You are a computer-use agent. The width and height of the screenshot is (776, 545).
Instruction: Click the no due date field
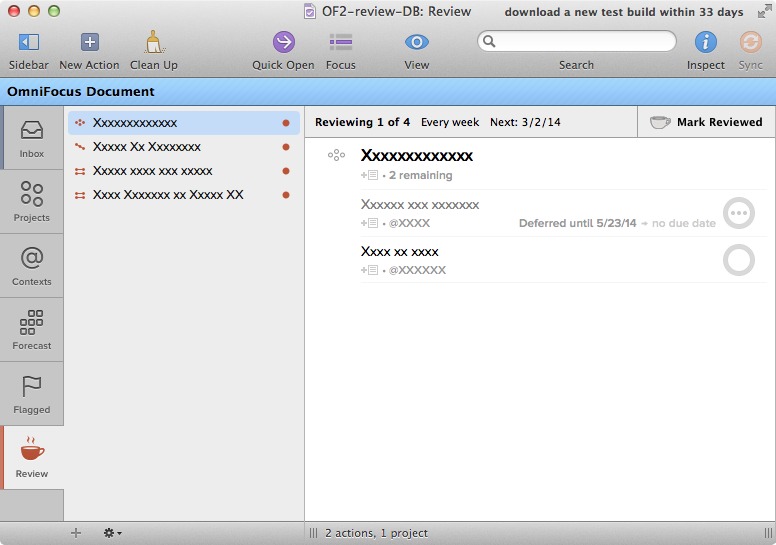point(683,223)
